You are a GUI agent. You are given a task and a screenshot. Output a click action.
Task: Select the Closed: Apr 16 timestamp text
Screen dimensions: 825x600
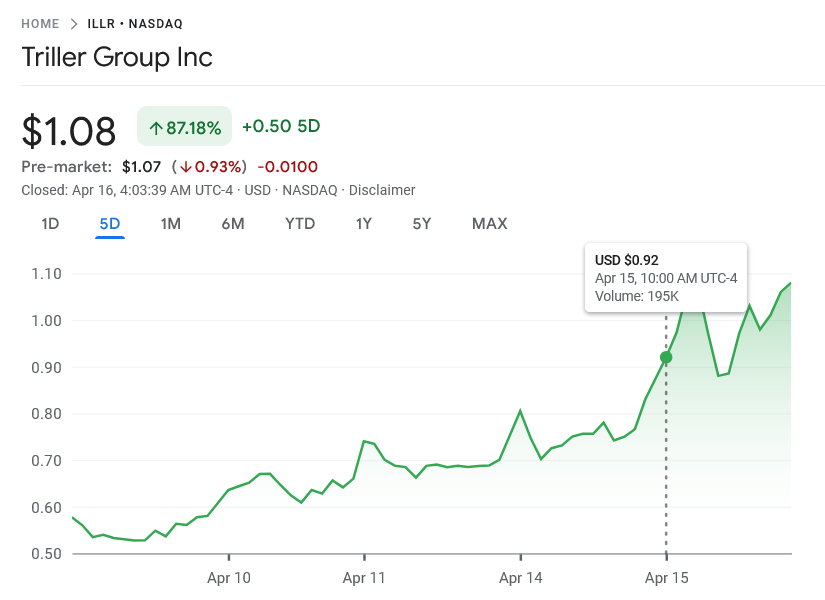point(127,190)
